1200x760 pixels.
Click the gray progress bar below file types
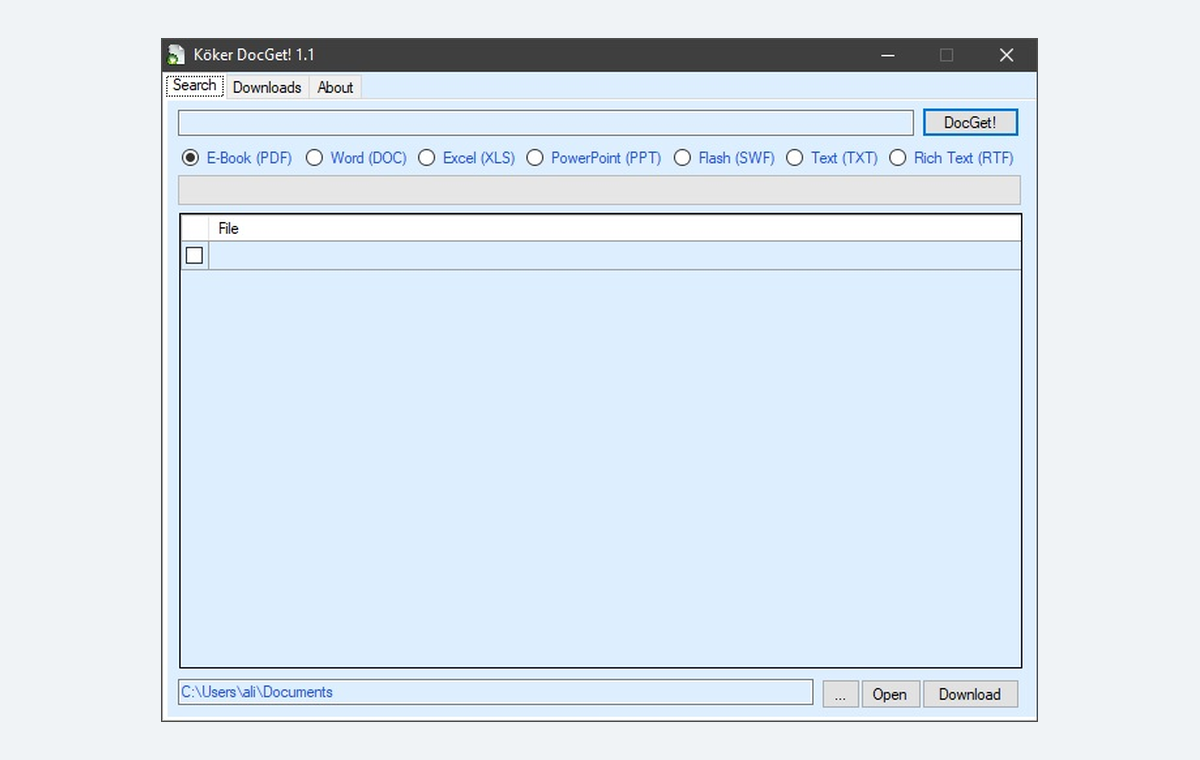(x=599, y=190)
